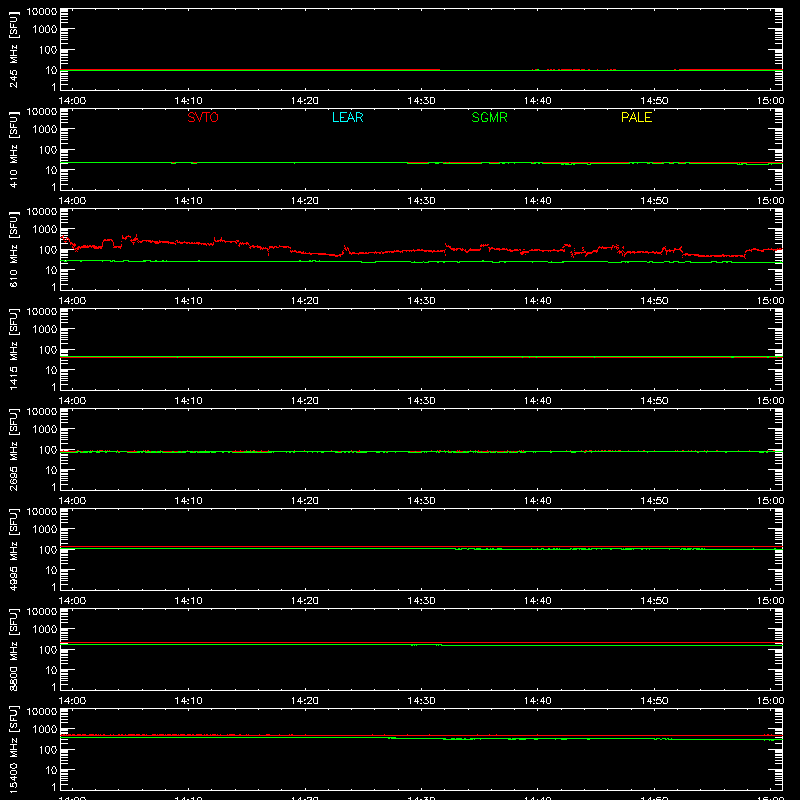
Task: Click 14:00 time label under 610 MHz panel
Action: pos(72,301)
